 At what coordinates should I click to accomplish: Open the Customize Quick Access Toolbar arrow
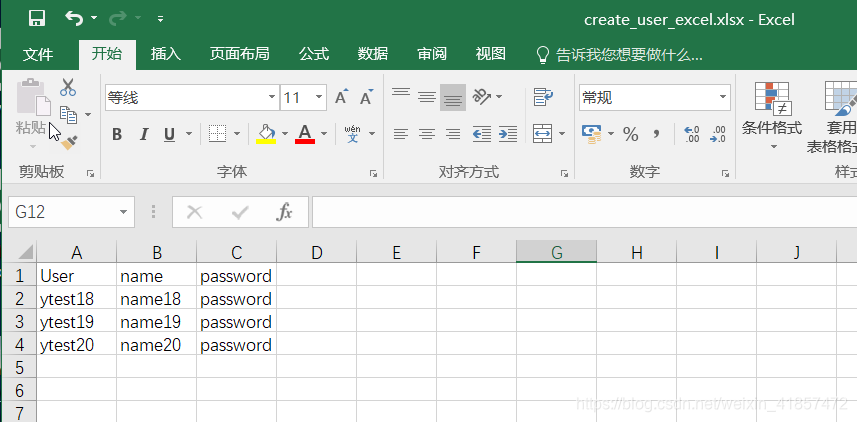pyautogui.click(x=160, y=19)
